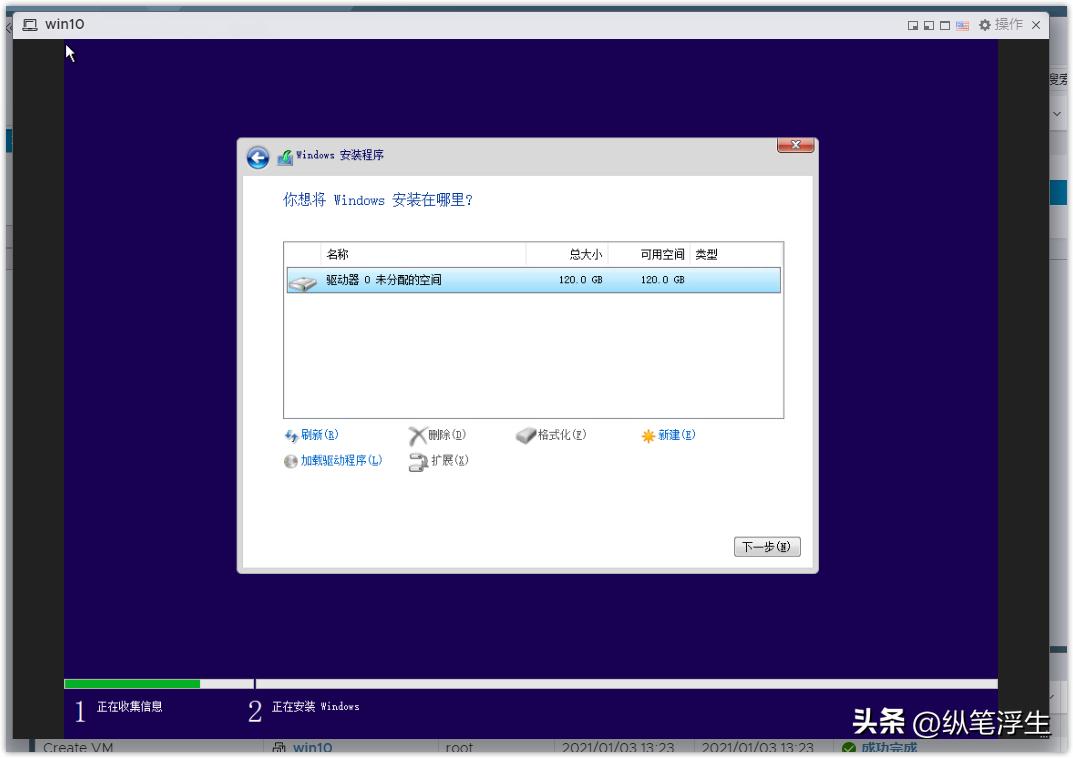
Task: Click the Windows Setup logo in title bar
Action: [287, 156]
